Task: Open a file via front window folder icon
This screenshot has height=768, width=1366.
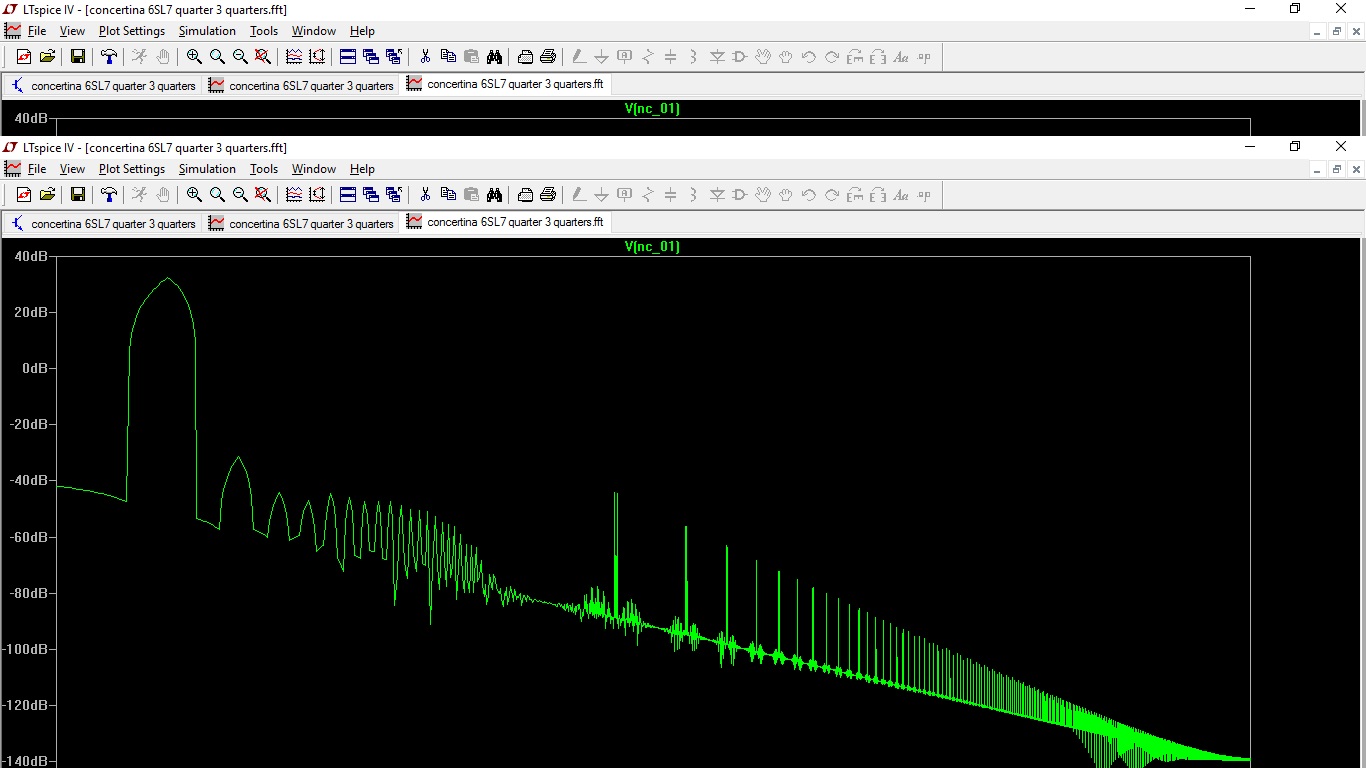Action: point(47,195)
